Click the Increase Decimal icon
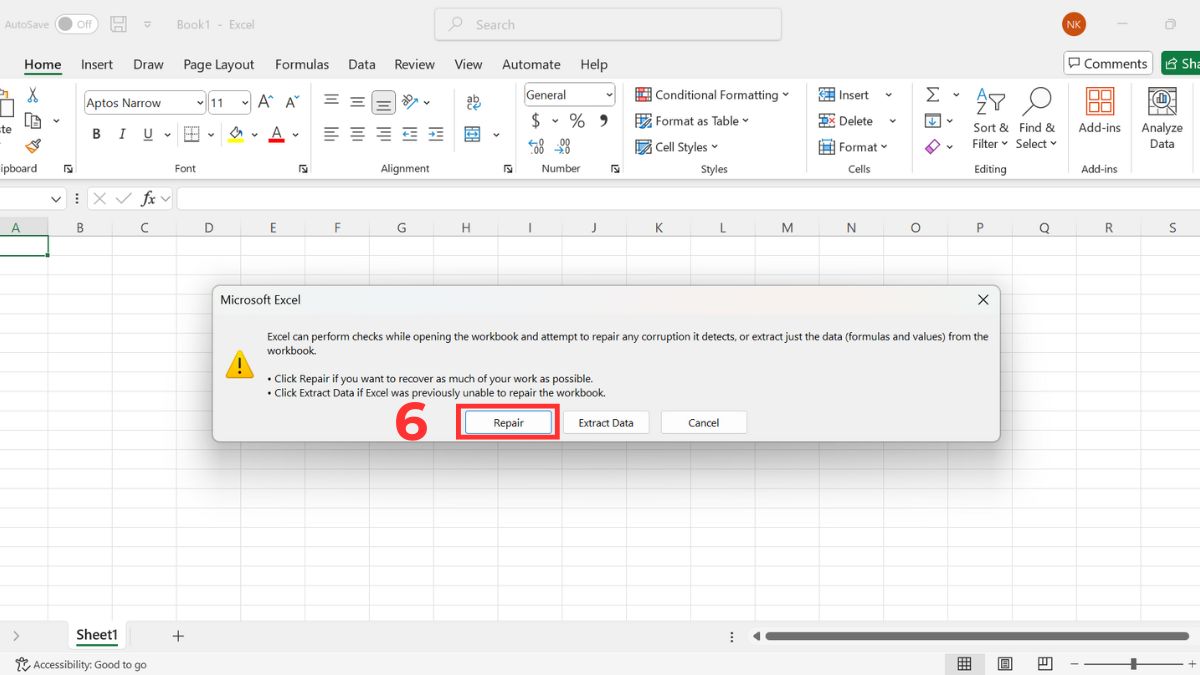Viewport: 1200px width, 675px height. tap(537, 147)
